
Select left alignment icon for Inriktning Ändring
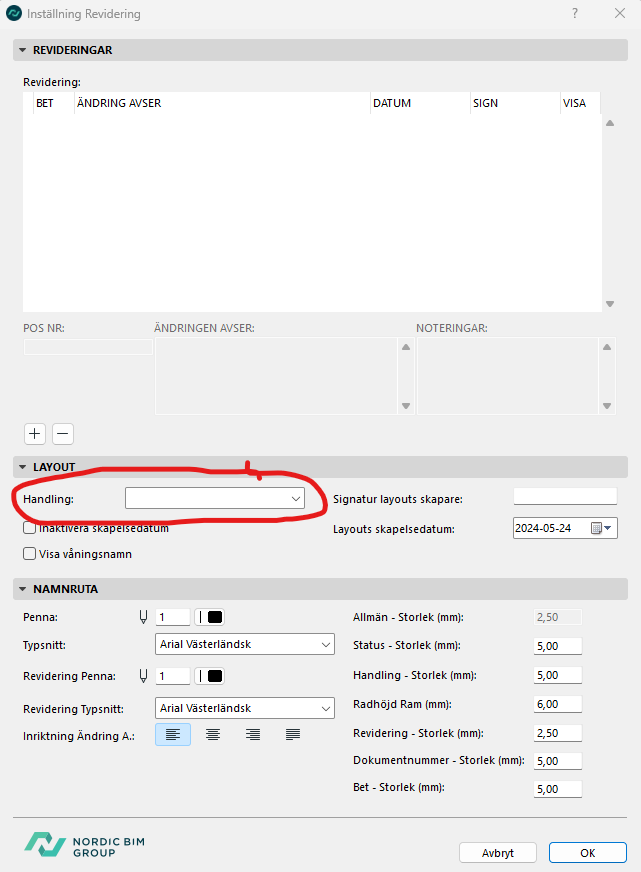173,735
